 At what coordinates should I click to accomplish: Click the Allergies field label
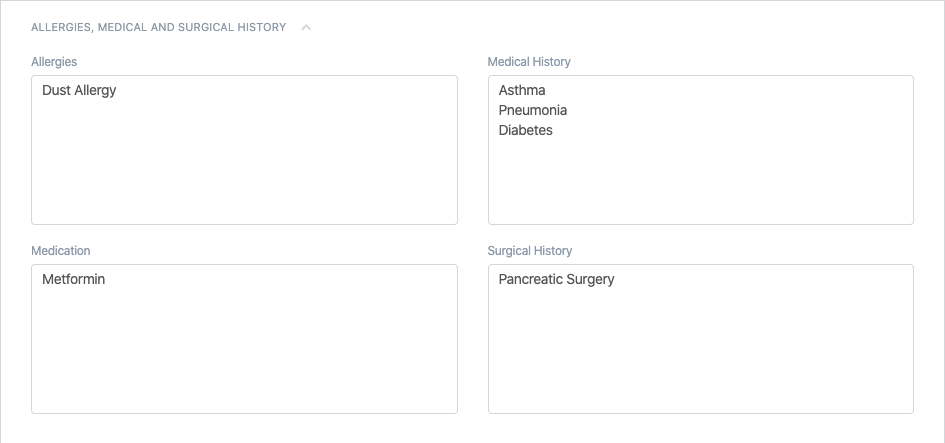(54, 62)
